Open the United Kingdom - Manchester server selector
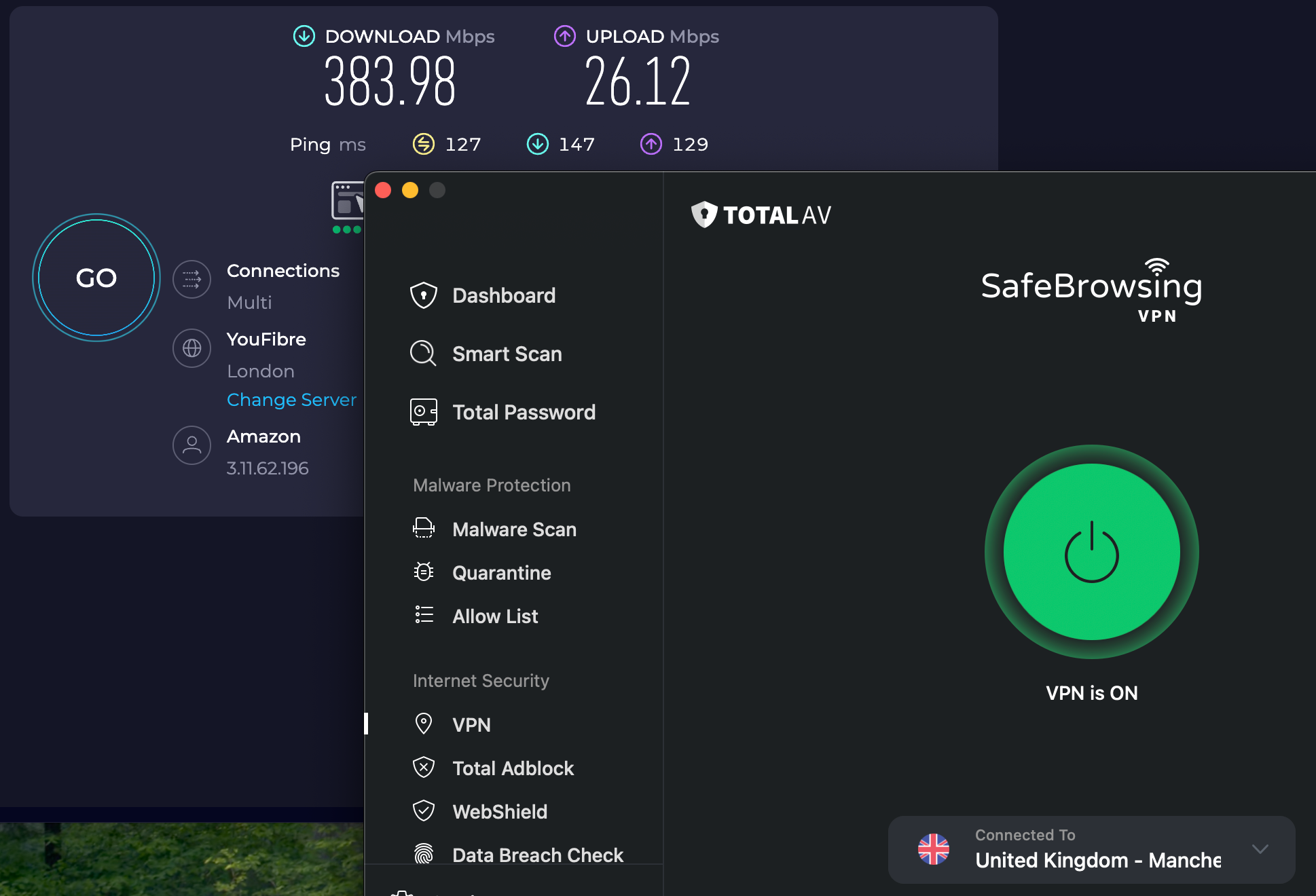The width and height of the screenshot is (1316, 896). point(1092,850)
